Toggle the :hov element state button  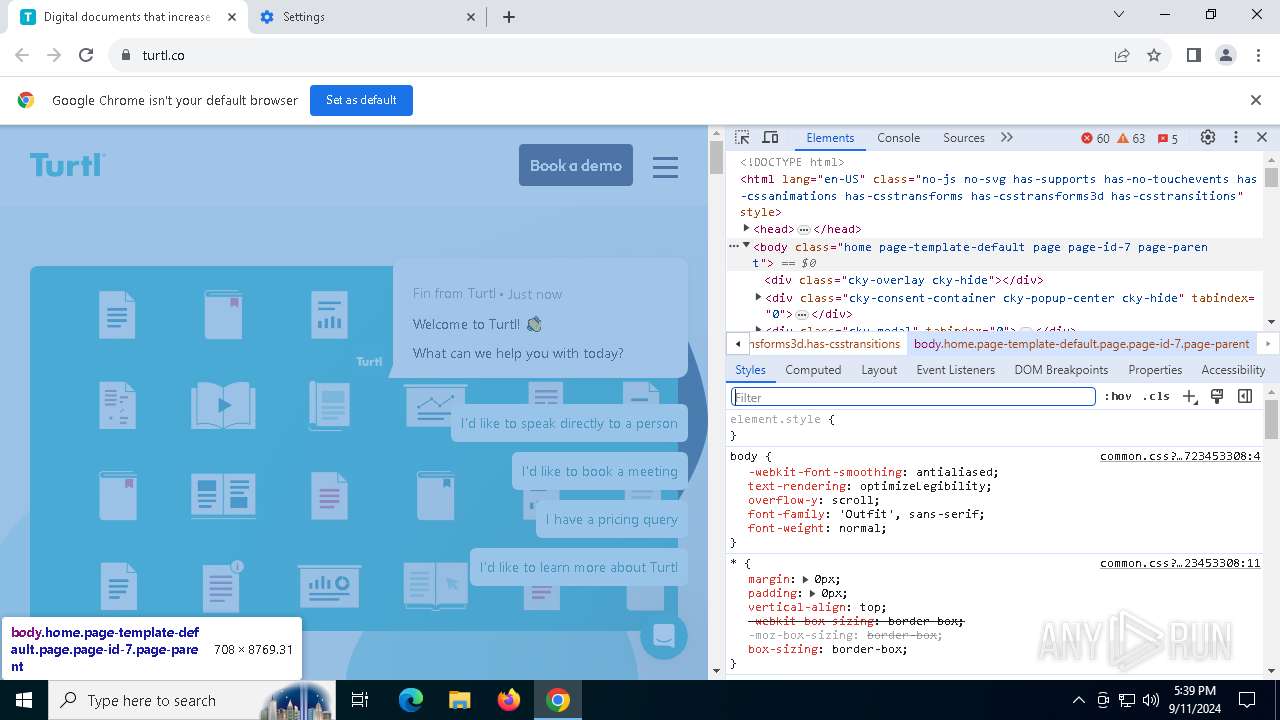[1118, 397]
